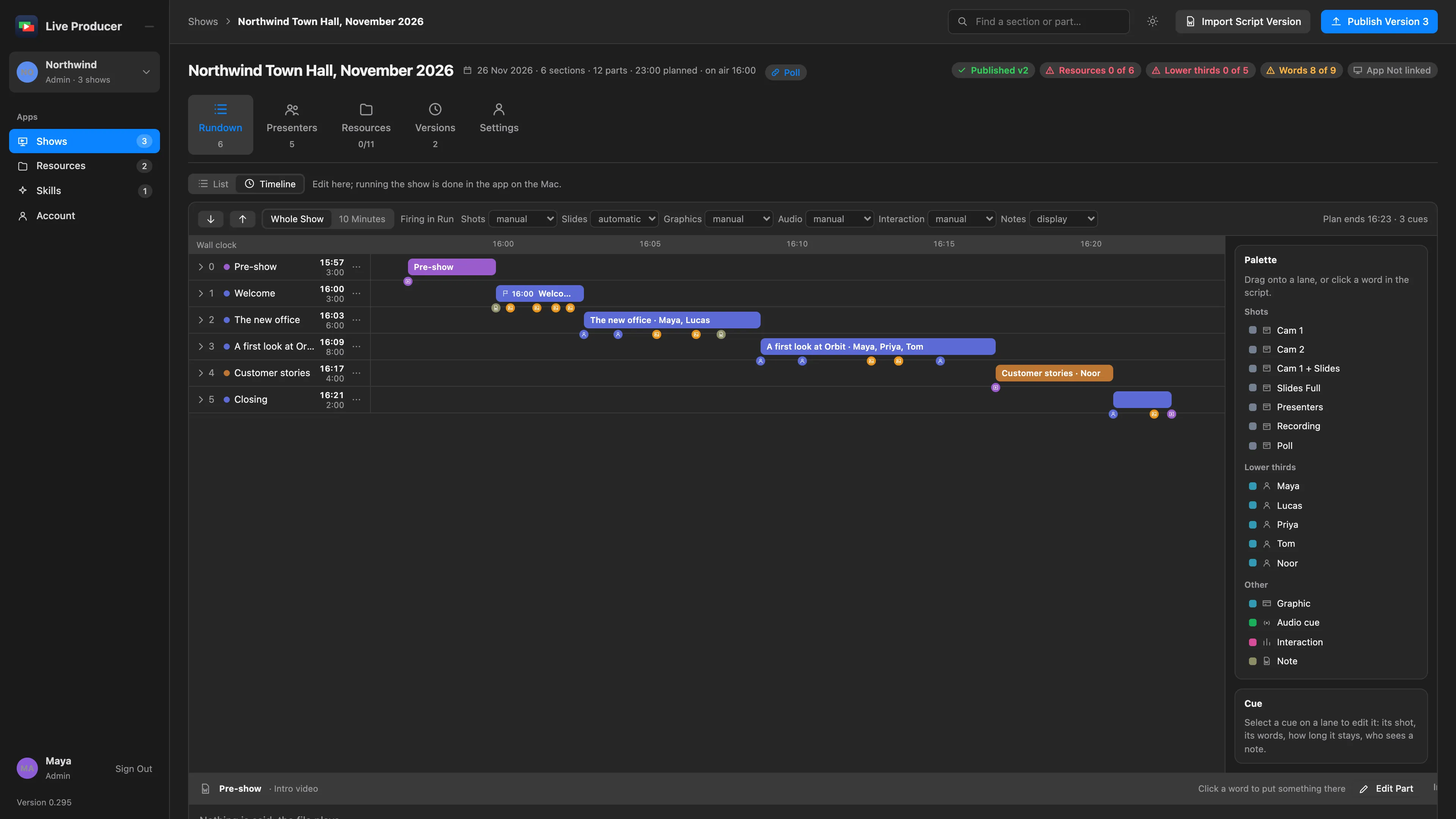Open the Closing row more options menu
This screenshot has width=1456, height=819.
click(x=357, y=400)
